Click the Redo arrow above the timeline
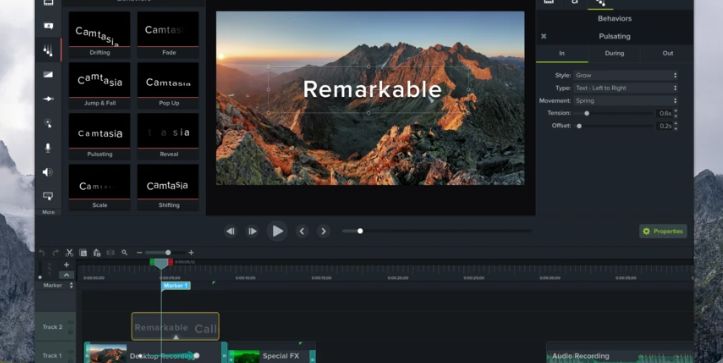 [x=55, y=252]
